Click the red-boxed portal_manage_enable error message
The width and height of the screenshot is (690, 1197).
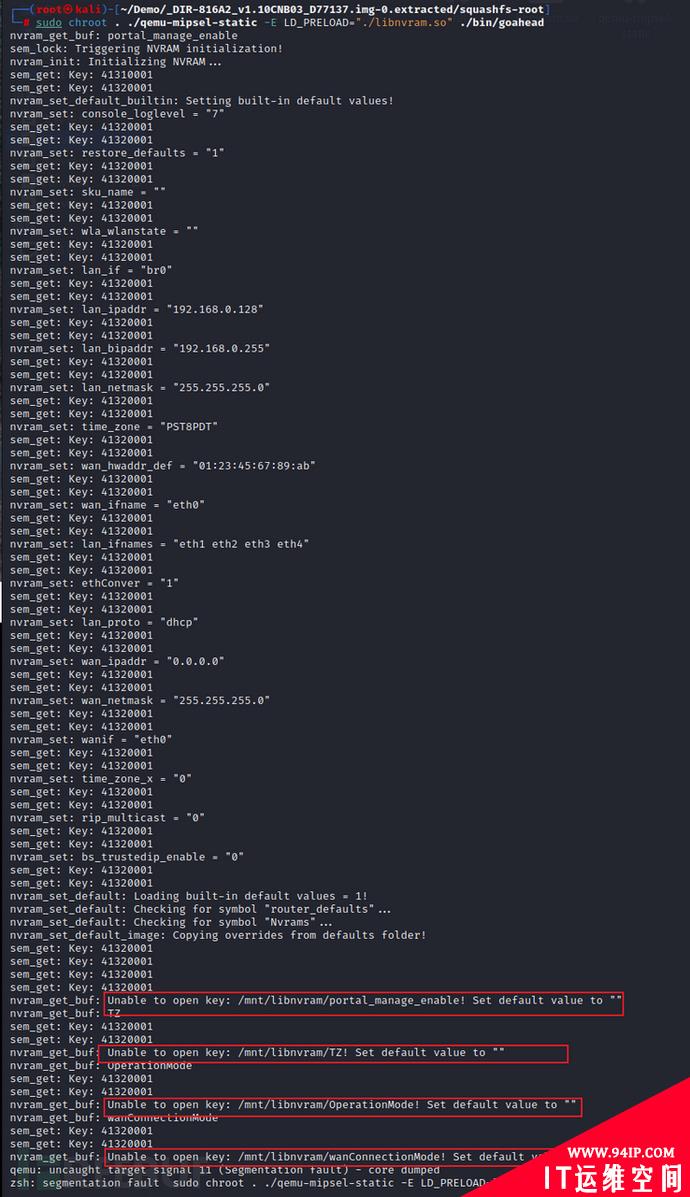pyautogui.click(x=363, y=1001)
